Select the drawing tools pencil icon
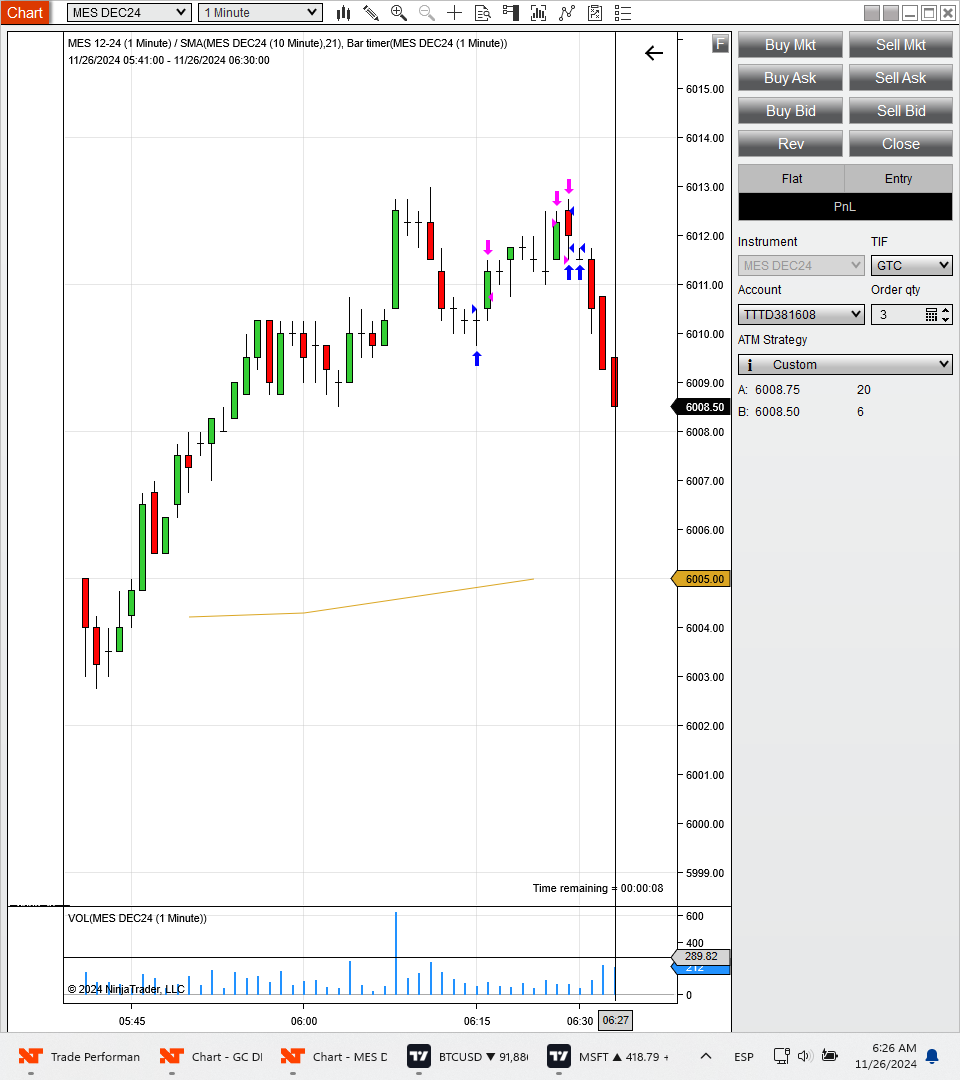The height and width of the screenshot is (1080, 960). [371, 12]
